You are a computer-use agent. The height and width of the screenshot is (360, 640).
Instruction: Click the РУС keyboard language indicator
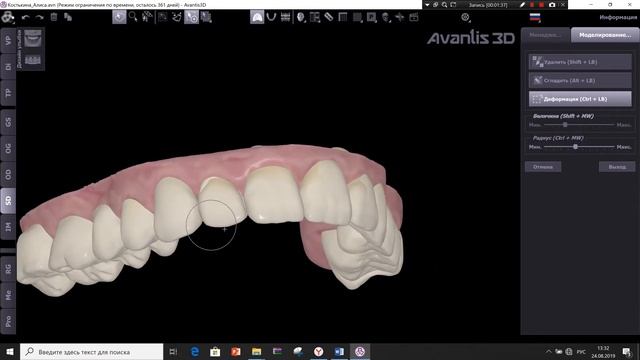(581, 352)
